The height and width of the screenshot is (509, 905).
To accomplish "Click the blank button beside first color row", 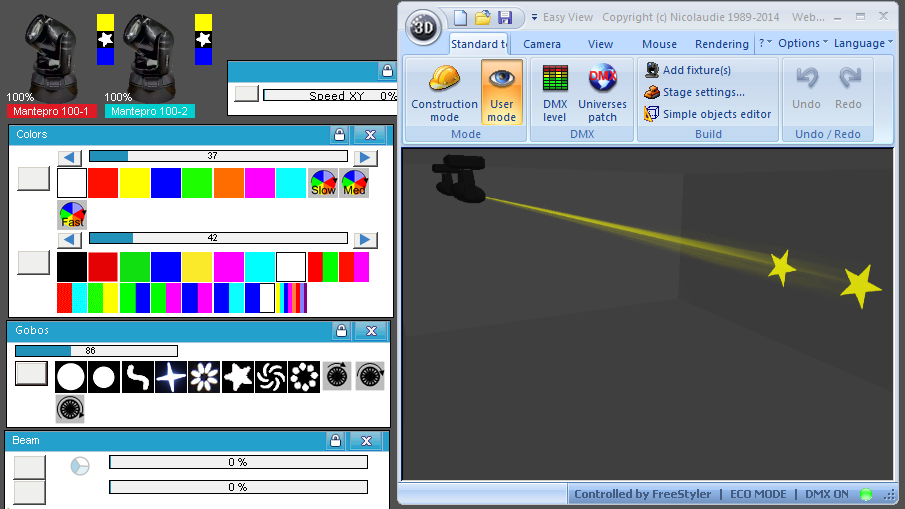I will coord(33,178).
